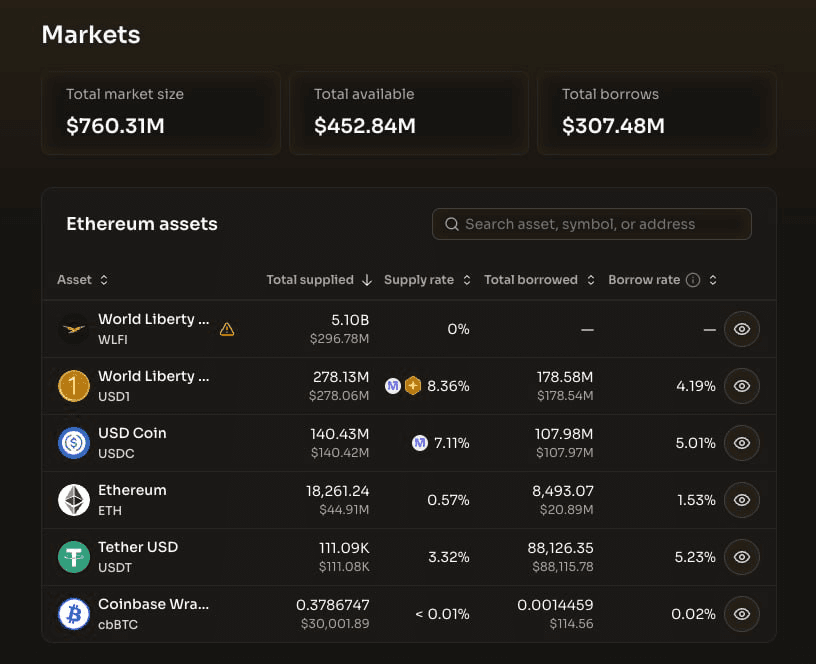Click the 18,261.24 supplied value
Image resolution: width=816 pixels, height=664 pixels.
[338, 491]
